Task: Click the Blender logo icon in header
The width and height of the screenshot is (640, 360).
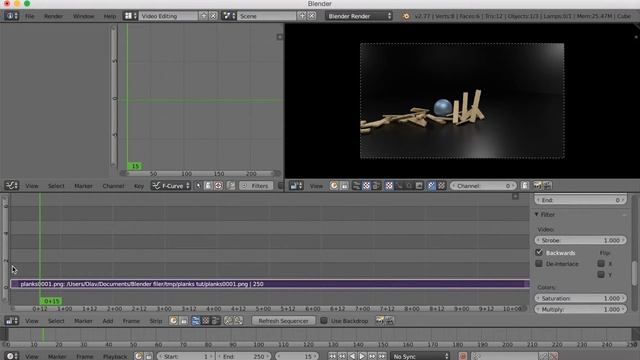Action: 406,16
